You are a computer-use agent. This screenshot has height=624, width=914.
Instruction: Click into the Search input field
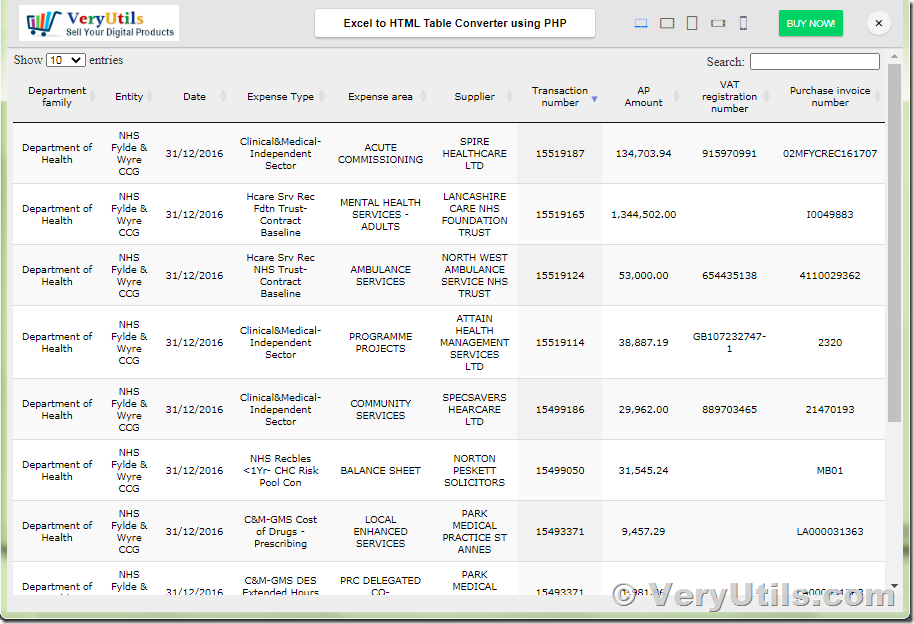[x=814, y=61]
